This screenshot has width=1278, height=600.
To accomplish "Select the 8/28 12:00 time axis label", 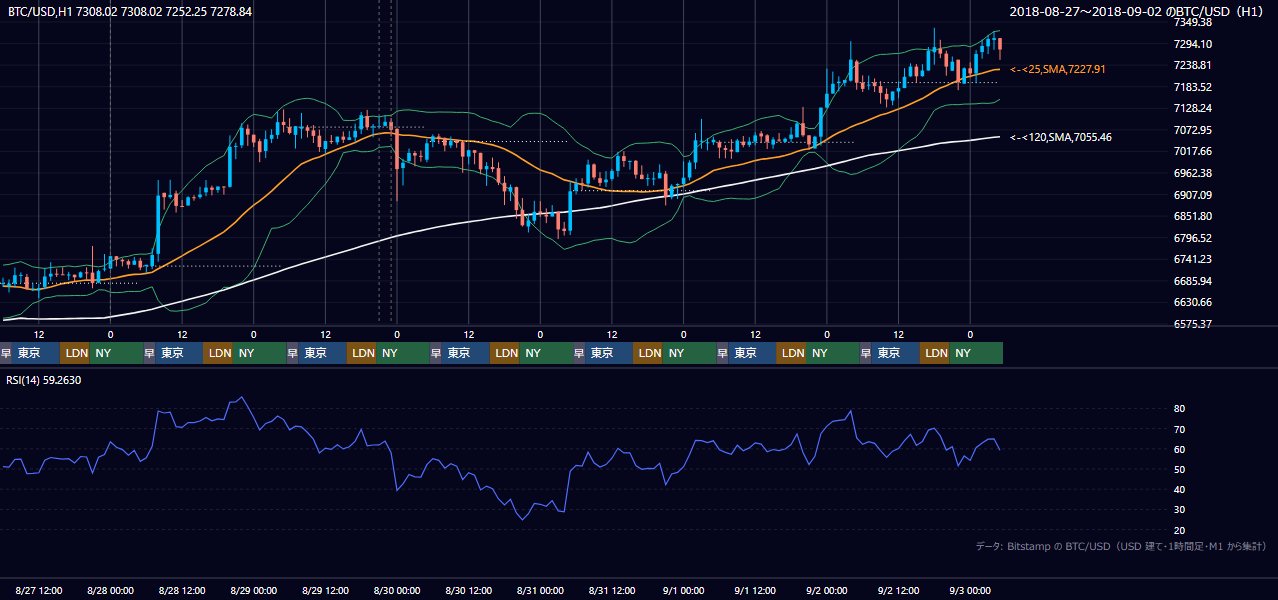I will 183,590.
